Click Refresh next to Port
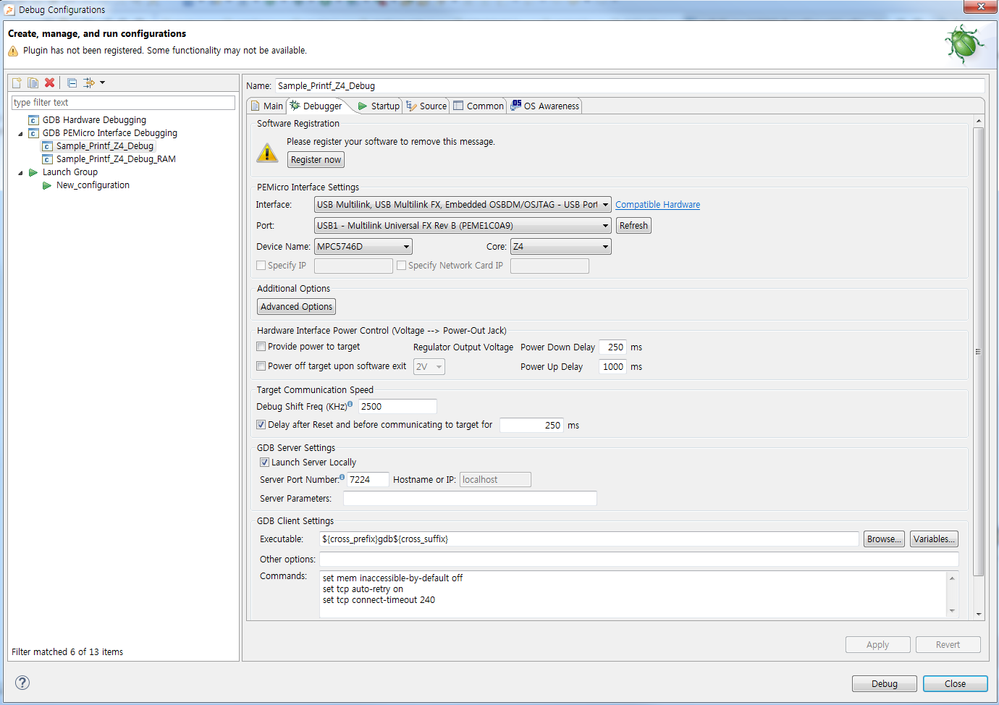Image resolution: width=999 pixels, height=705 pixels. tap(633, 225)
